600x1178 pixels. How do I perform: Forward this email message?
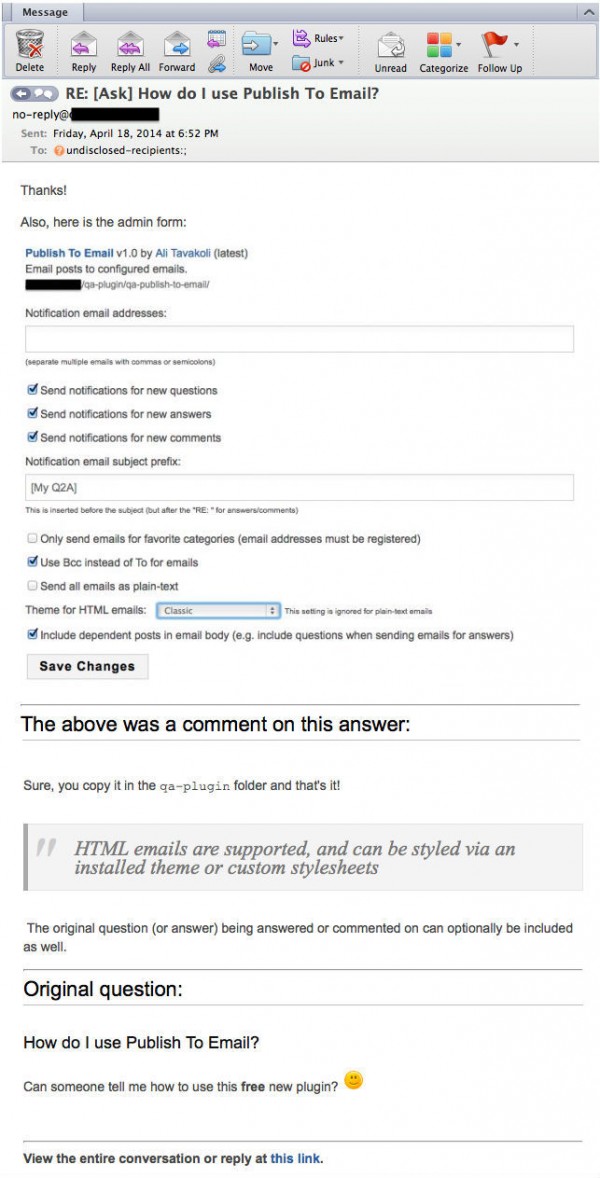176,46
